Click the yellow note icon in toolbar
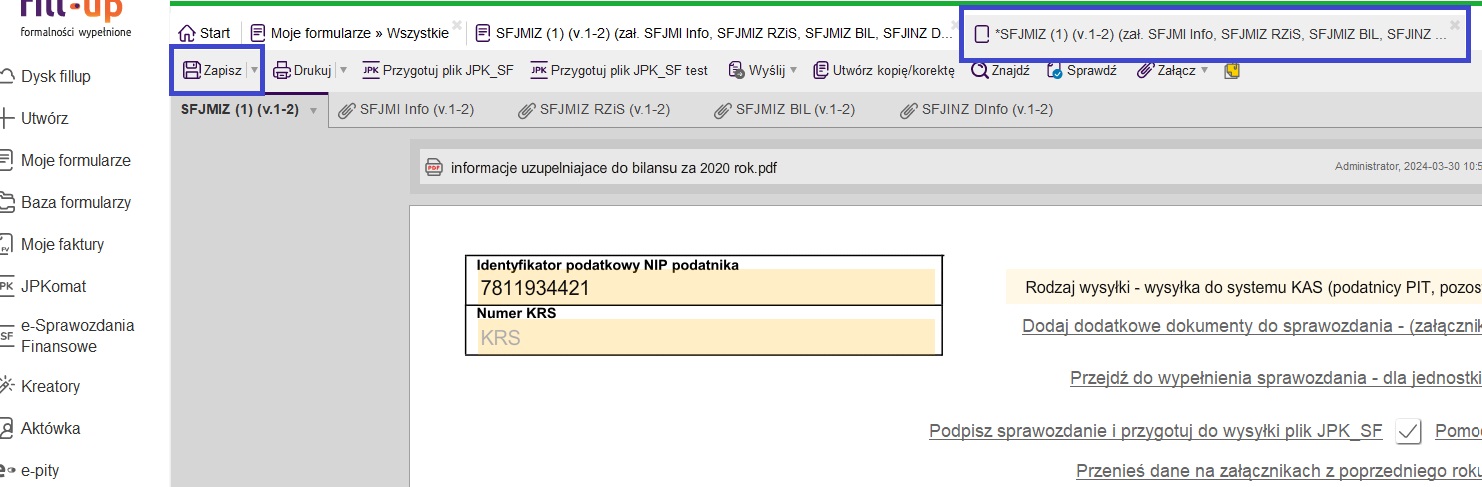This screenshot has height=487, width=1482. (1232, 70)
